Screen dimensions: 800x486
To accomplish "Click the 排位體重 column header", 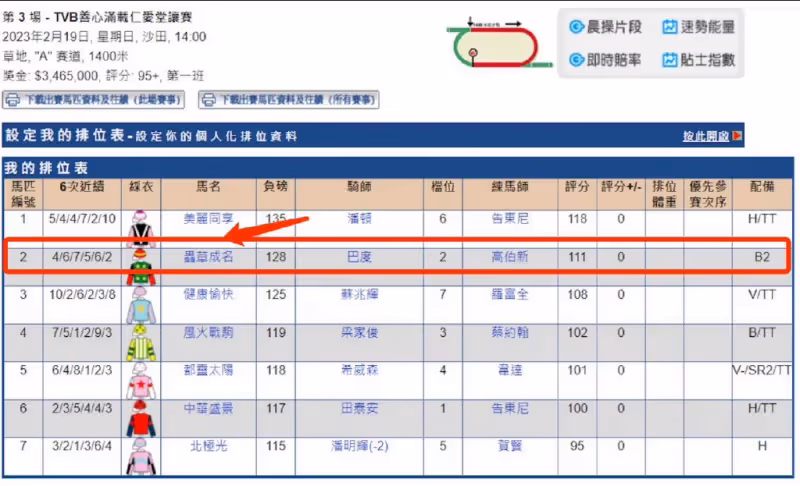I will pos(664,194).
